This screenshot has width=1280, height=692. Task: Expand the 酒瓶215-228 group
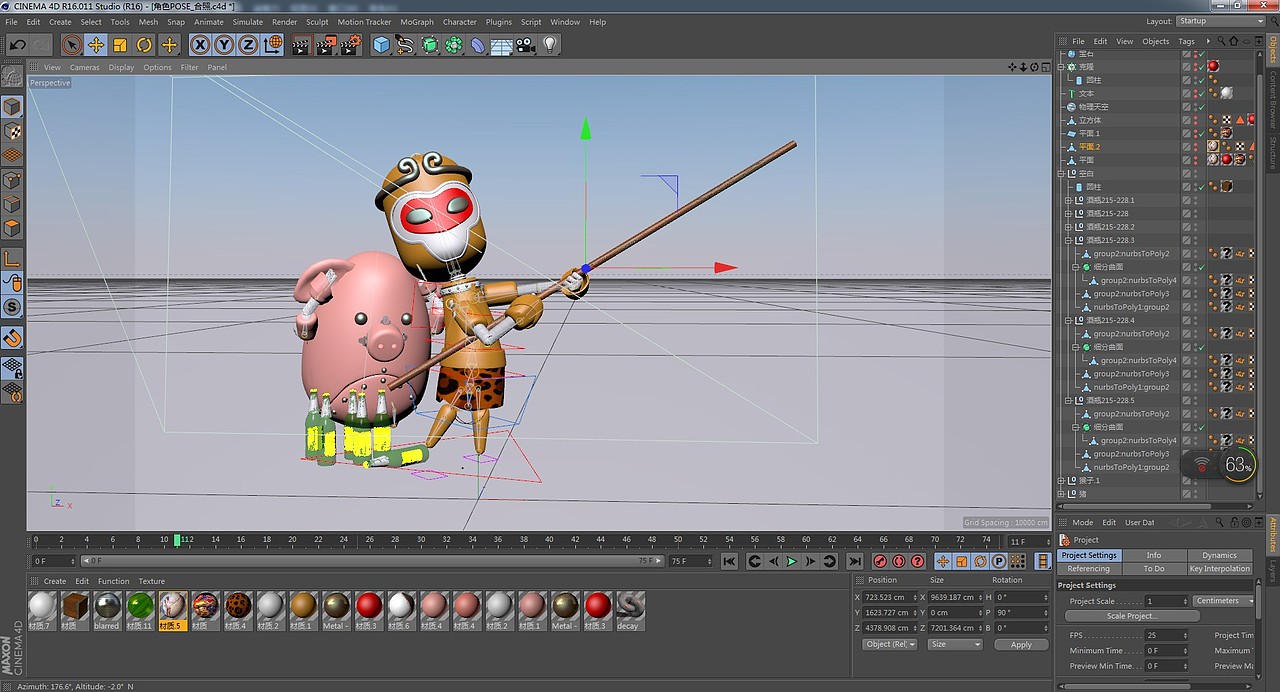1067,213
